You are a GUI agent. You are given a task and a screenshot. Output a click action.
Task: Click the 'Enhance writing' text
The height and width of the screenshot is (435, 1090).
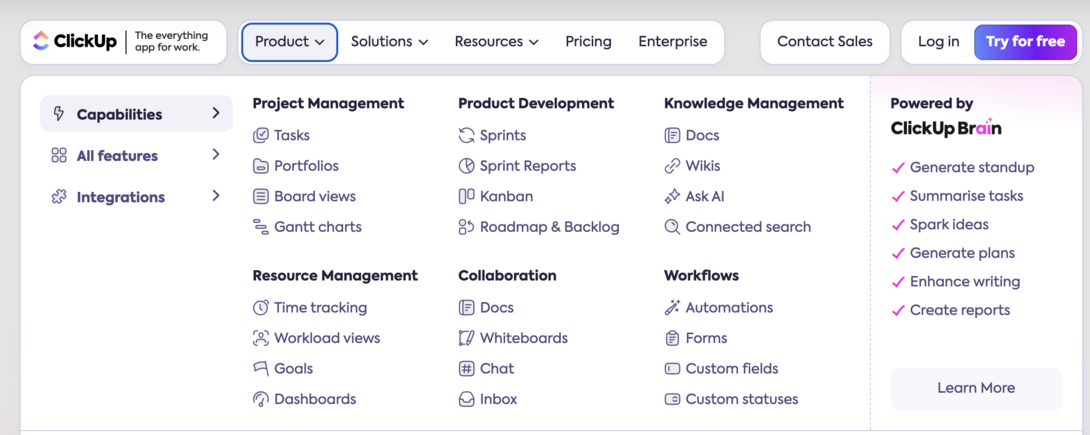[x=965, y=281]
